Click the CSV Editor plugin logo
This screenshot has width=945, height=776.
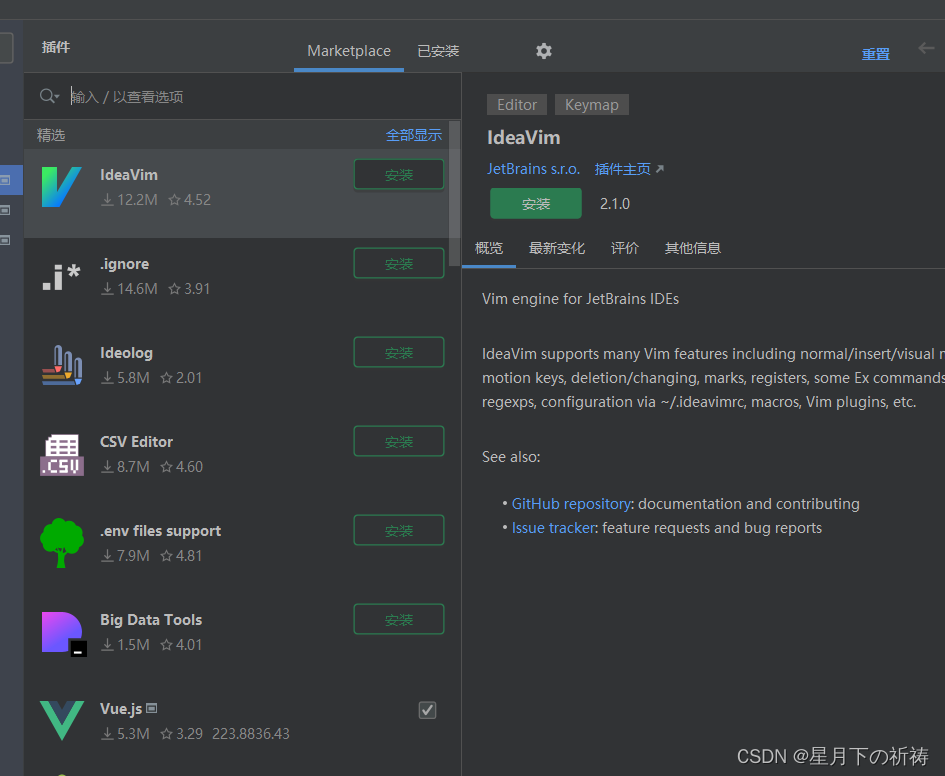pos(61,454)
